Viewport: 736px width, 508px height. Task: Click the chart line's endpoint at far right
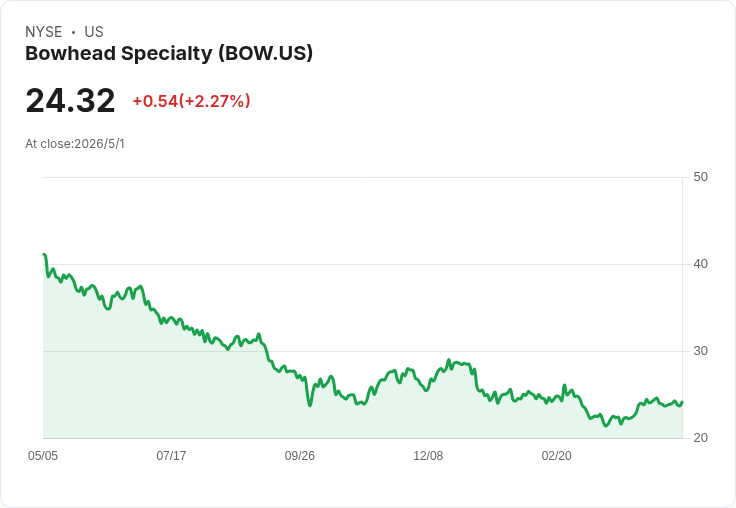[682, 402]
